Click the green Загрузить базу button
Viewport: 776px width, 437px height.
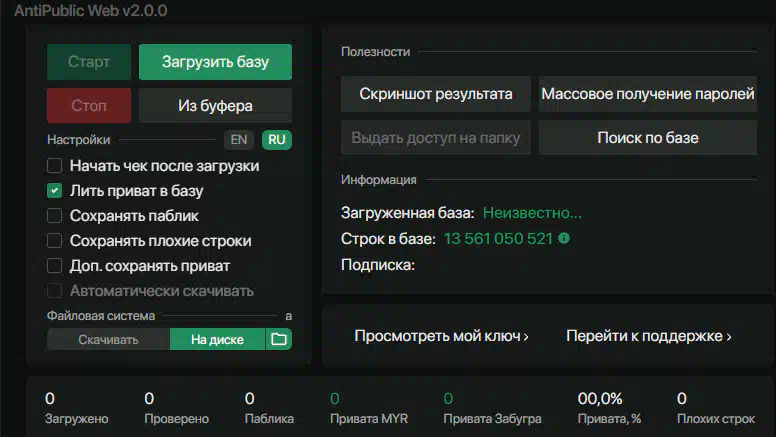point(215,62)
